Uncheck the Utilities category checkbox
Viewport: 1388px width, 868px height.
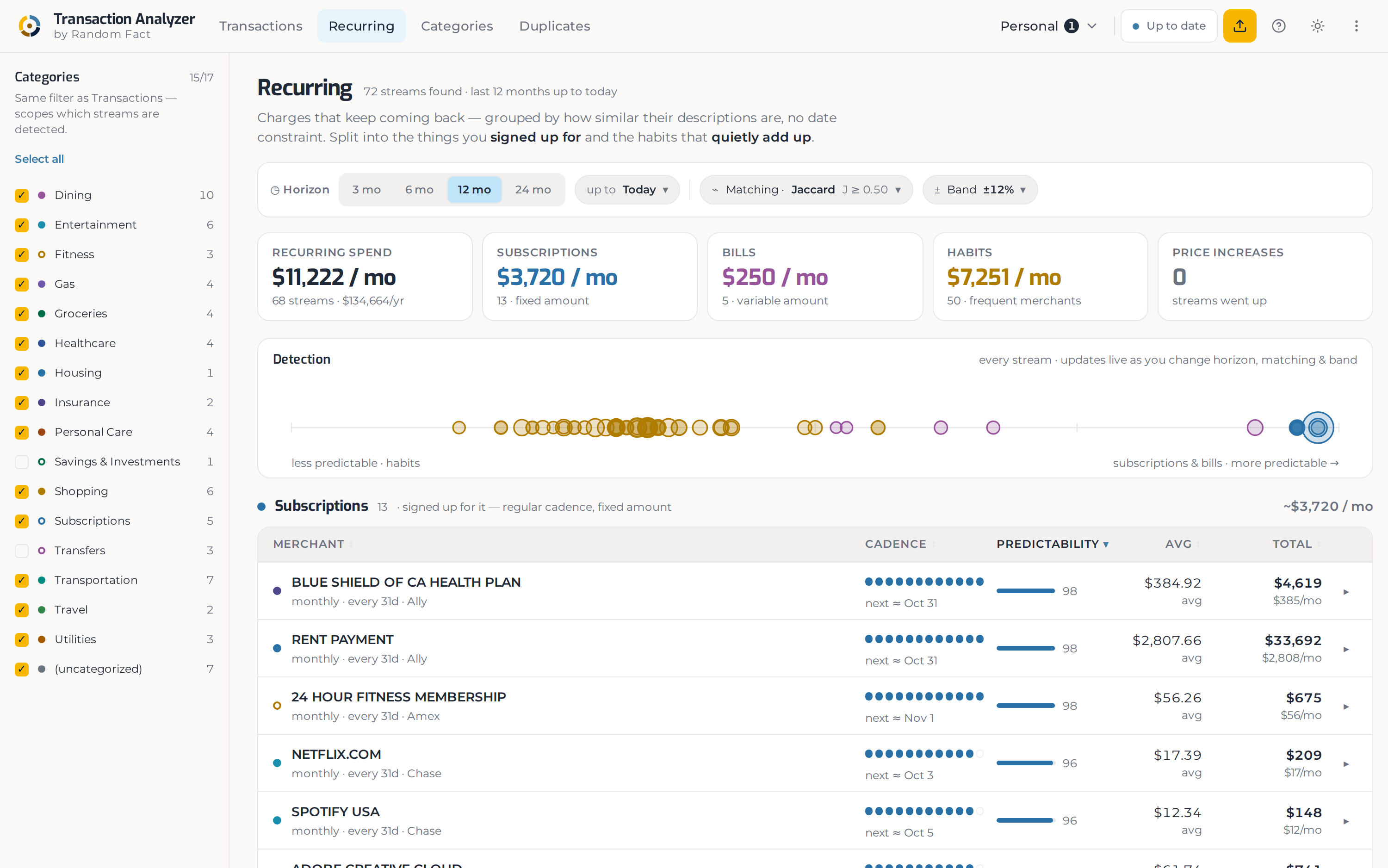point(22,639)
